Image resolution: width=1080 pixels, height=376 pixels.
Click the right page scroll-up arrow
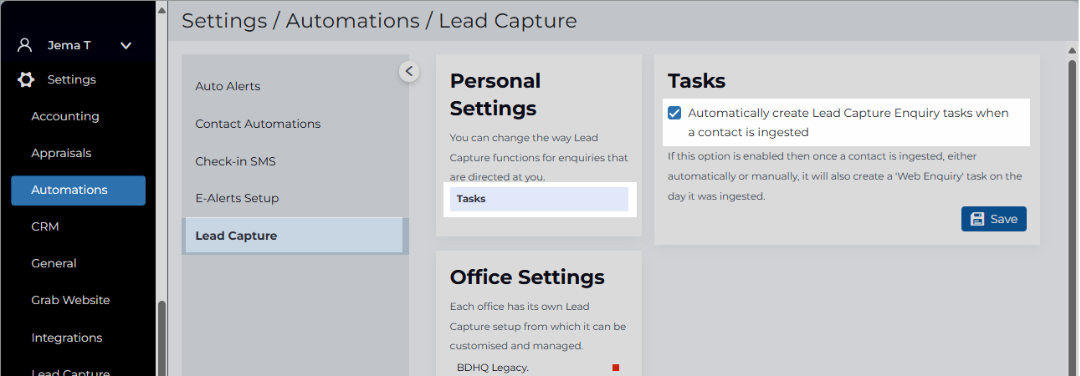pyautogui.click(x=1072, y=50)
